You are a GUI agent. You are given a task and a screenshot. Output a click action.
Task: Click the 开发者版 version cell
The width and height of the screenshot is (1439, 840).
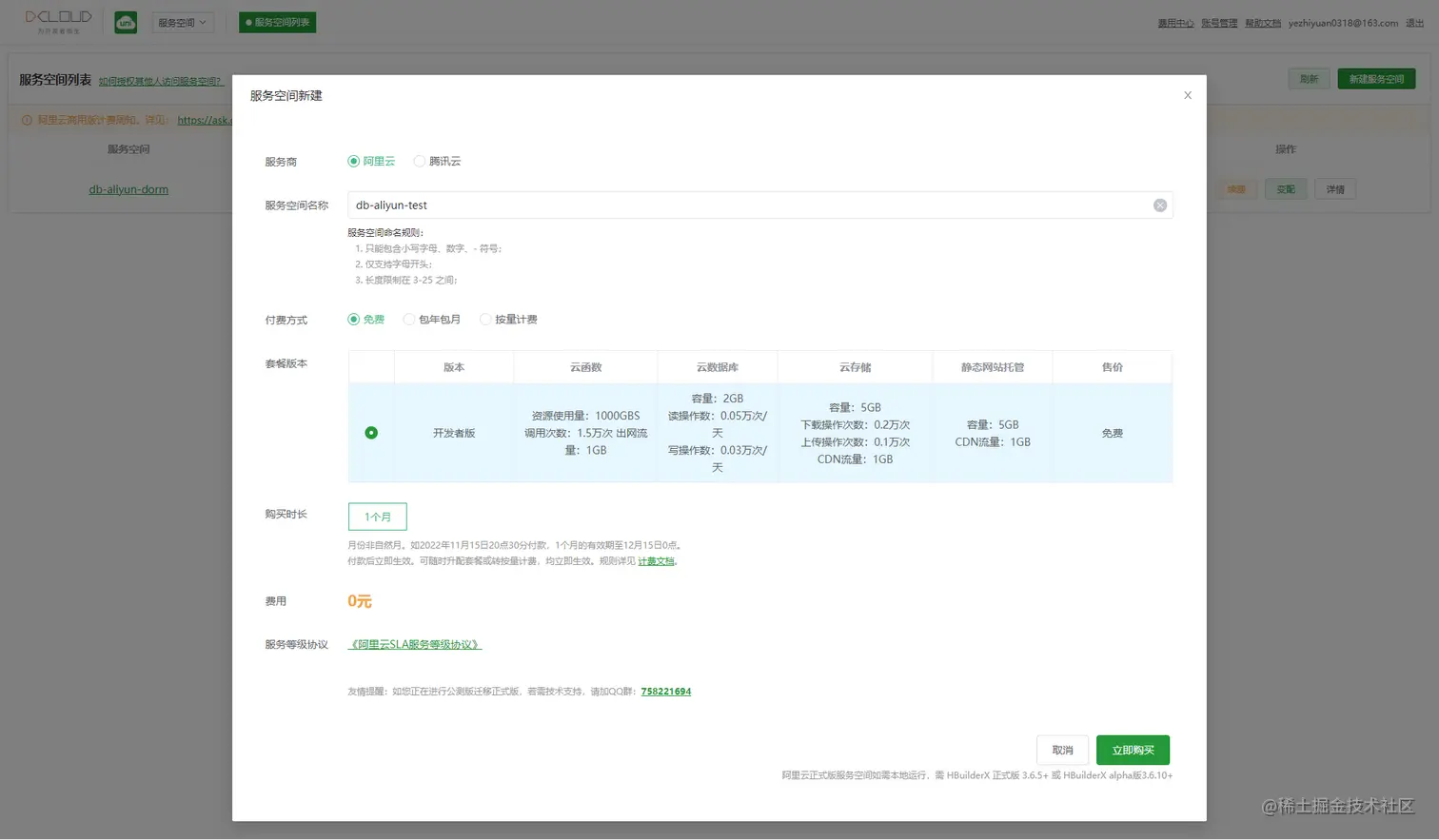coord(454,433)
